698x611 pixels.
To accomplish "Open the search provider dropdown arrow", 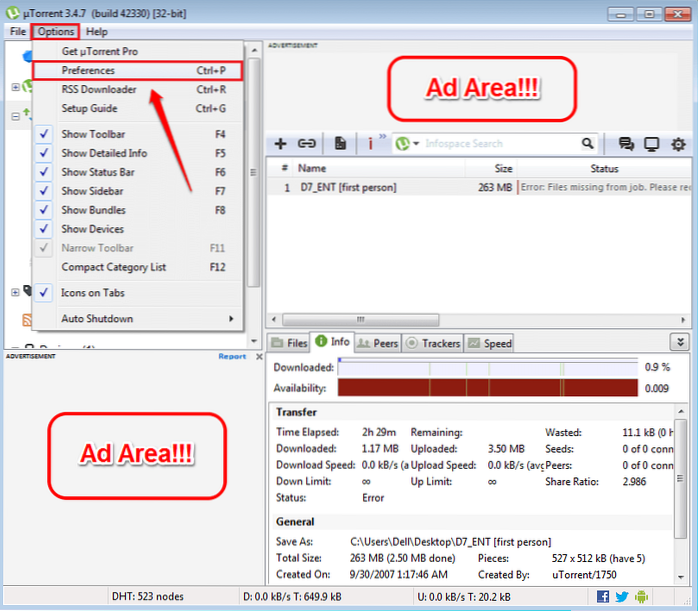I will pyautogui.click(x=415, y=144).
